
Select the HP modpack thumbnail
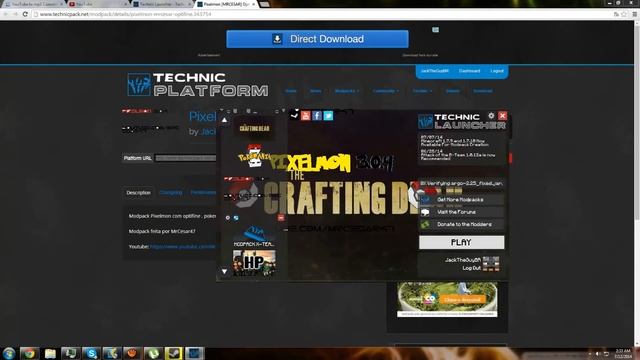tap(254, 263)
